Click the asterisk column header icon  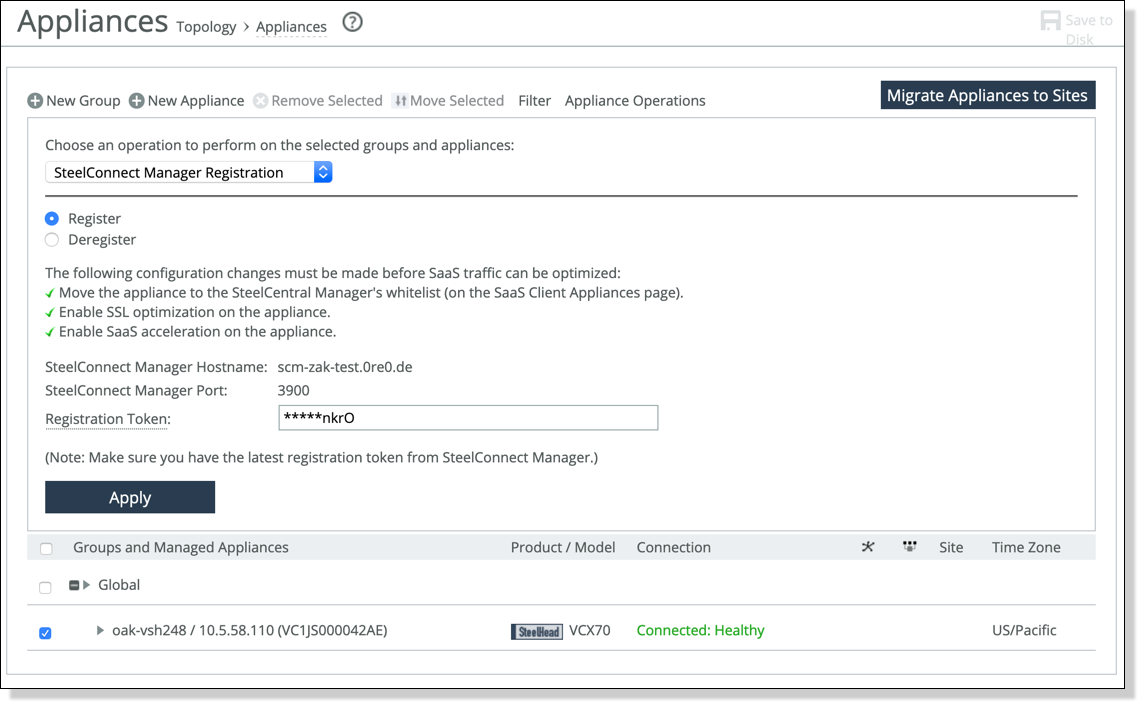click(x=867, y=547)
